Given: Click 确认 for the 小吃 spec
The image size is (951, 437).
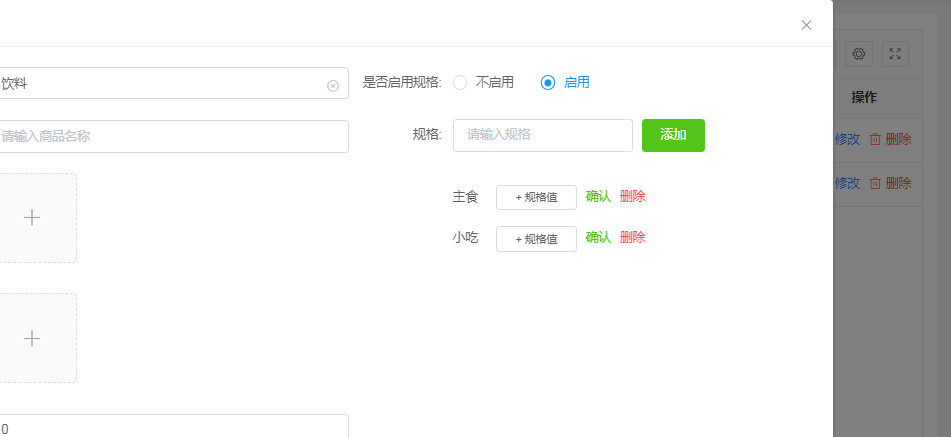Looking at the screenshot, I should tap(598, 238).
